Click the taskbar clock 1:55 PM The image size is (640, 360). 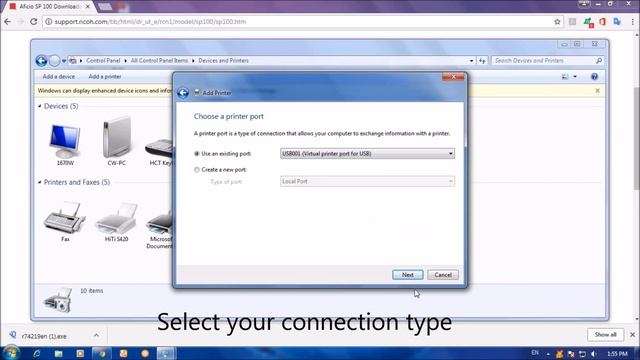pos(618,354)
